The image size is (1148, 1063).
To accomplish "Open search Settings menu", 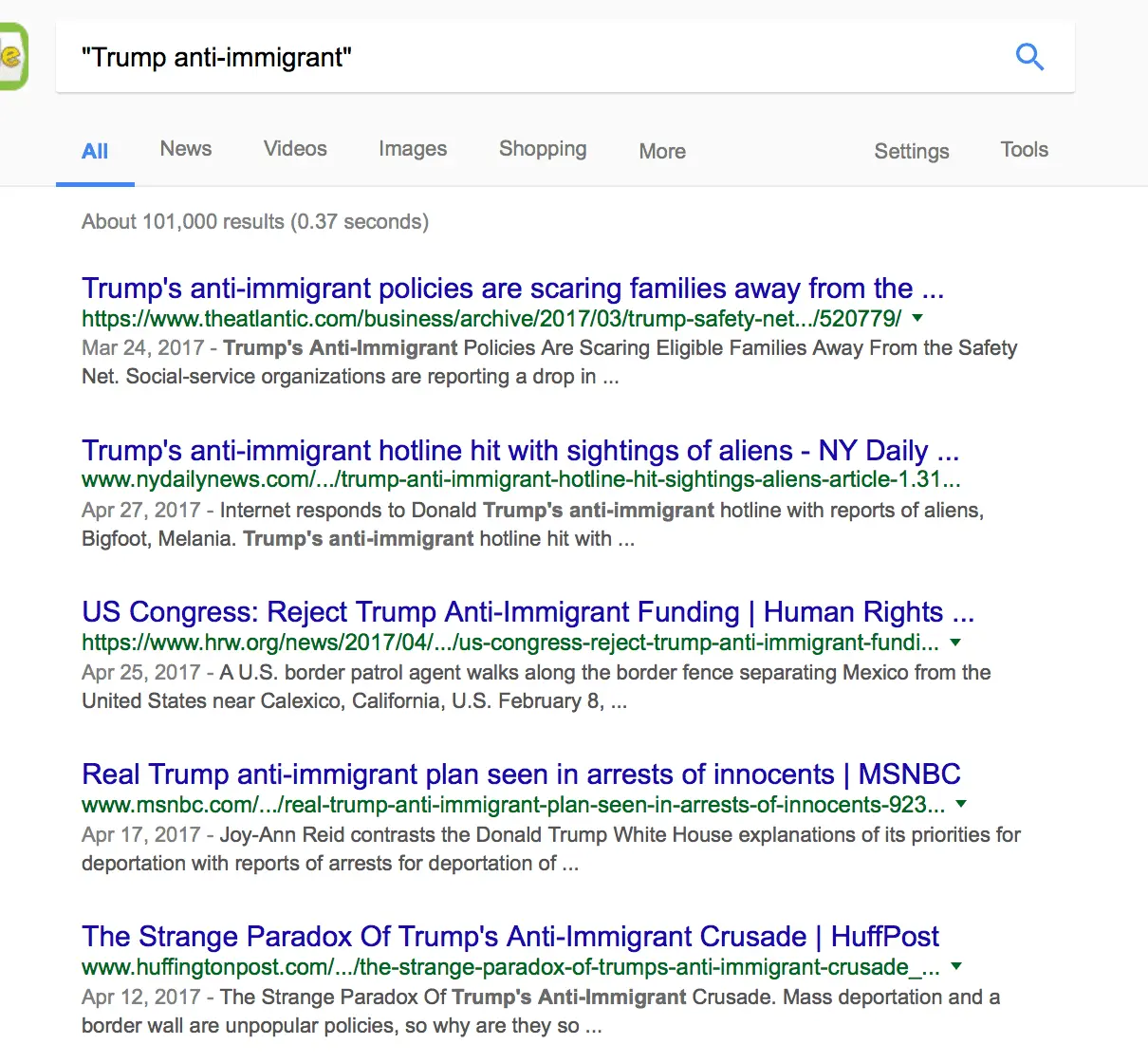I will (911, 151).
